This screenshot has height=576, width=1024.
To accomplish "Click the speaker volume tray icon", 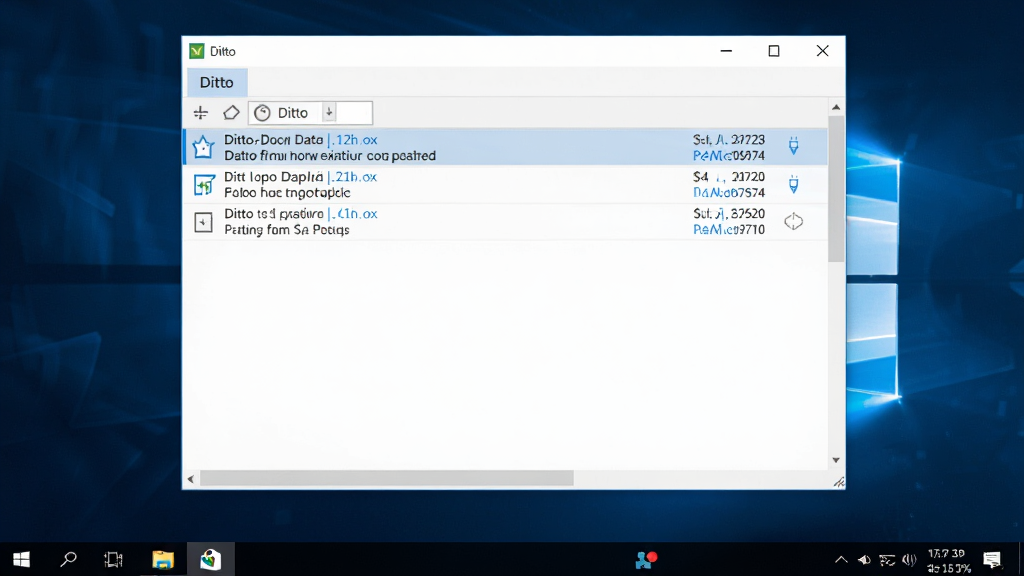I will pos(864,560).
